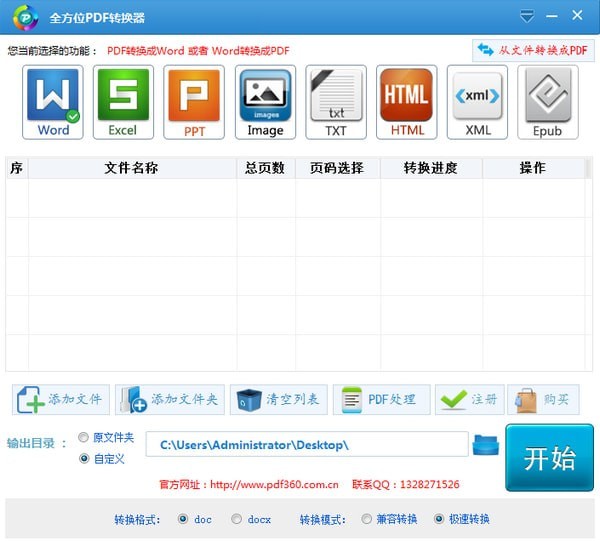Image resolution: width=600 pixels, height=541 pixels.
Task: Select the Word conversion format icon
Action: [x=53, y=102]
